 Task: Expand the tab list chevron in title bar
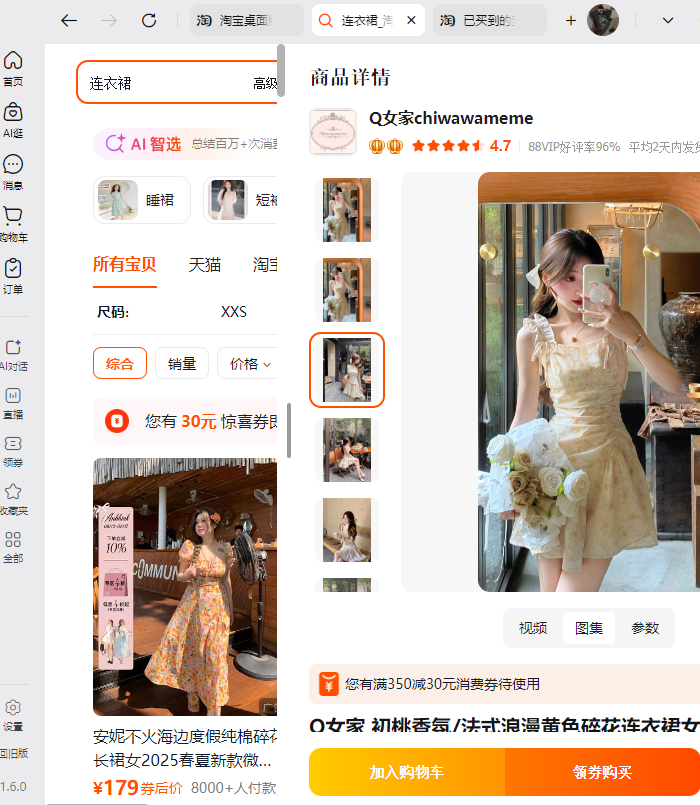(x=668, y=20)
